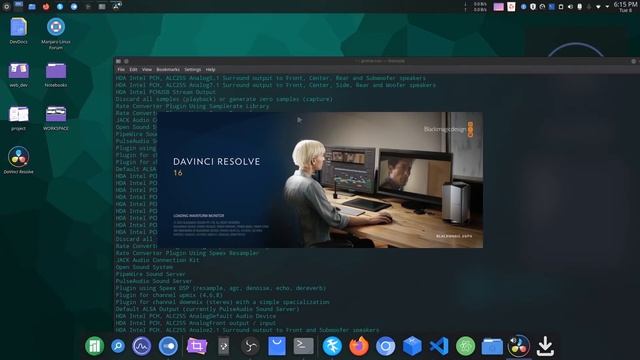Expand the hidden tray icons arrow

607,7
